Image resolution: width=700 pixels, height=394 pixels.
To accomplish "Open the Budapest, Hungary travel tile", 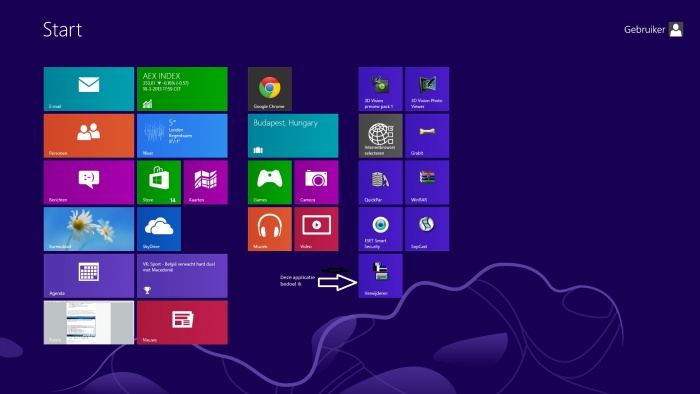I will click(x=293, y=136).
